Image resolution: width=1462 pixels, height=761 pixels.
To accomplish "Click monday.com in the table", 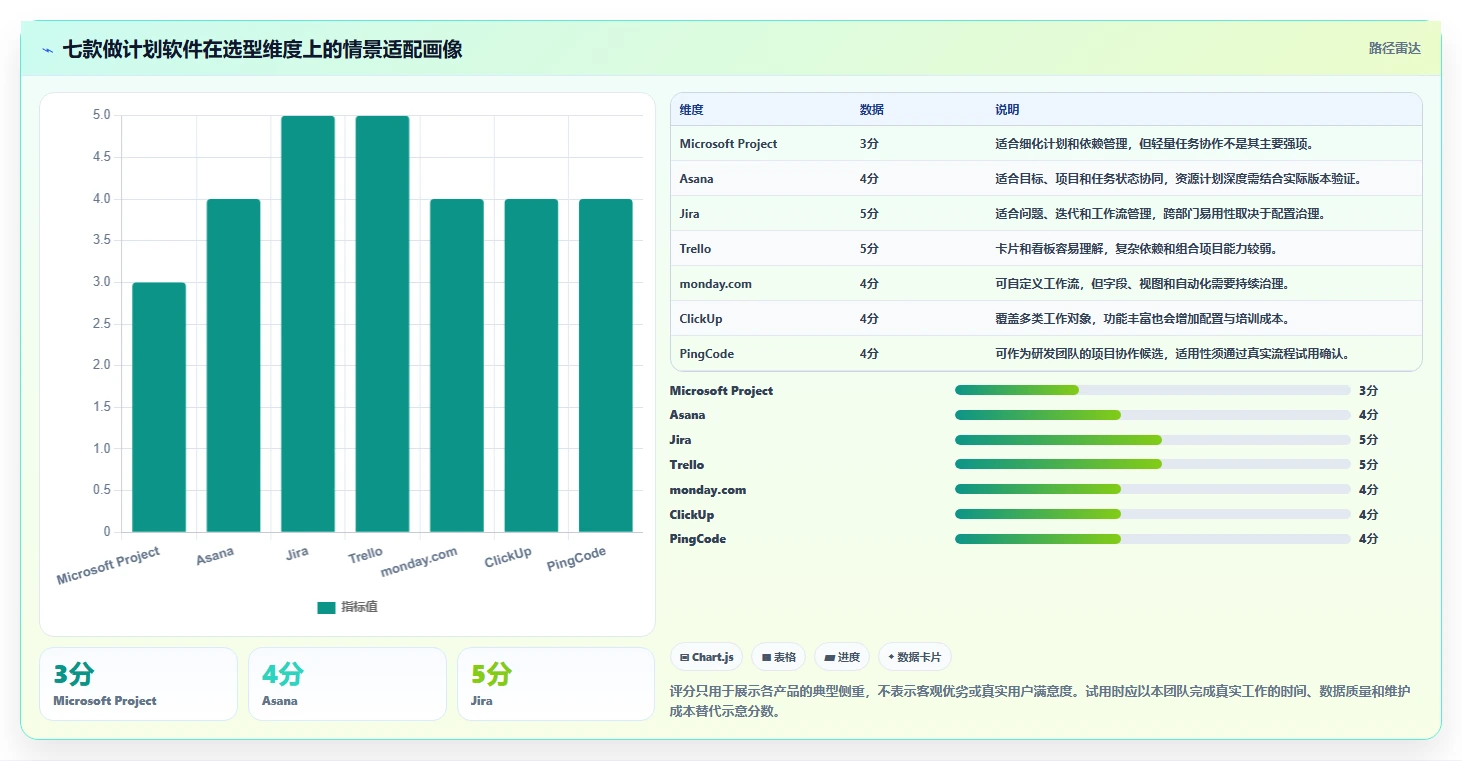I will tap(715, 284).
